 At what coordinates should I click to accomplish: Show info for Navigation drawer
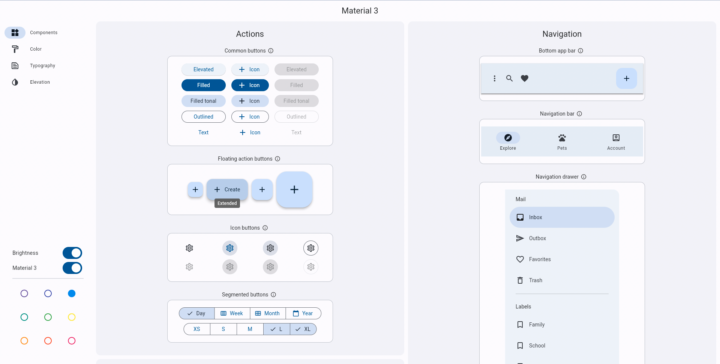584,177
